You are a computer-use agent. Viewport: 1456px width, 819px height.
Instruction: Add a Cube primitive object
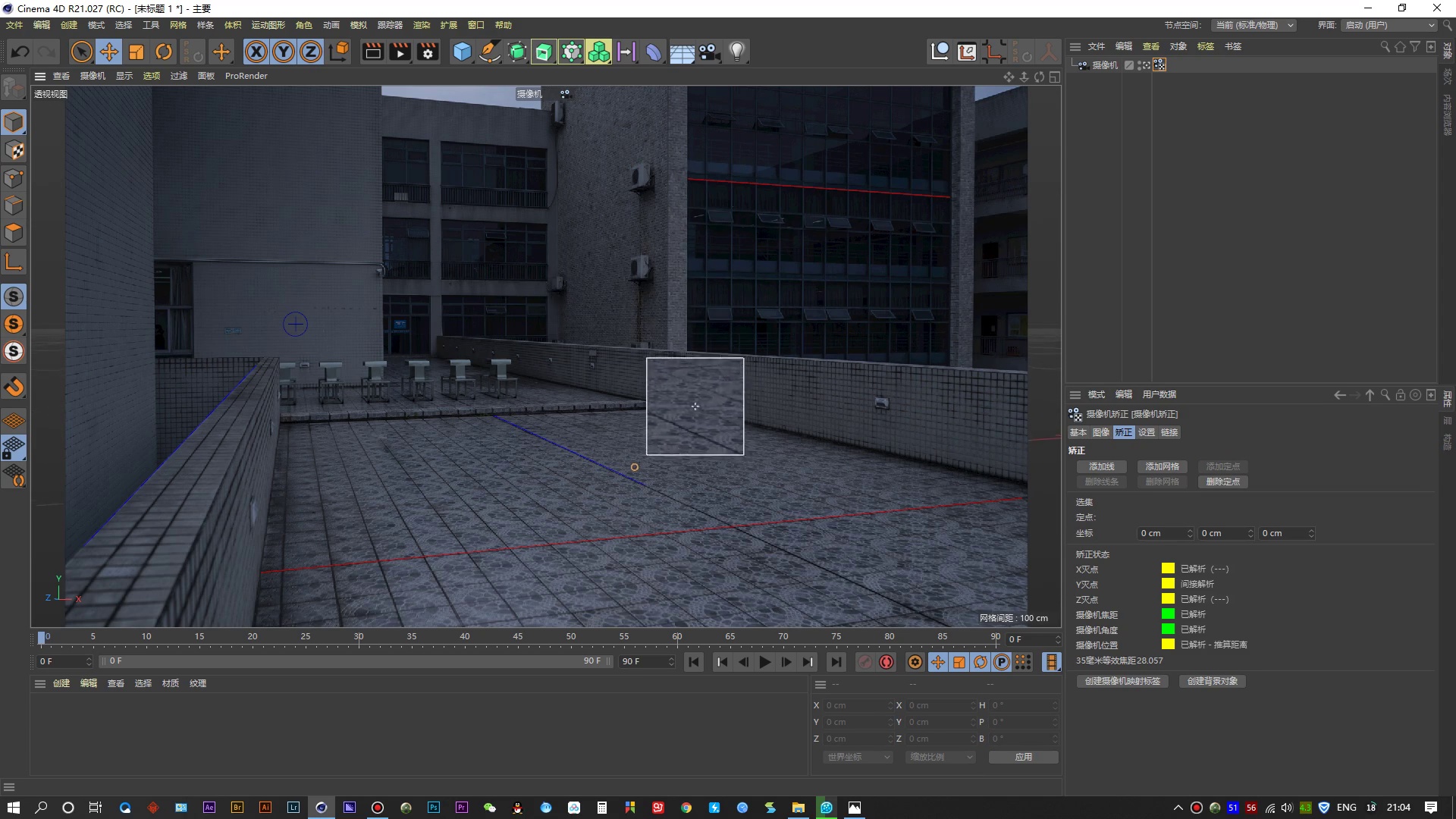(x=462, y=52)
